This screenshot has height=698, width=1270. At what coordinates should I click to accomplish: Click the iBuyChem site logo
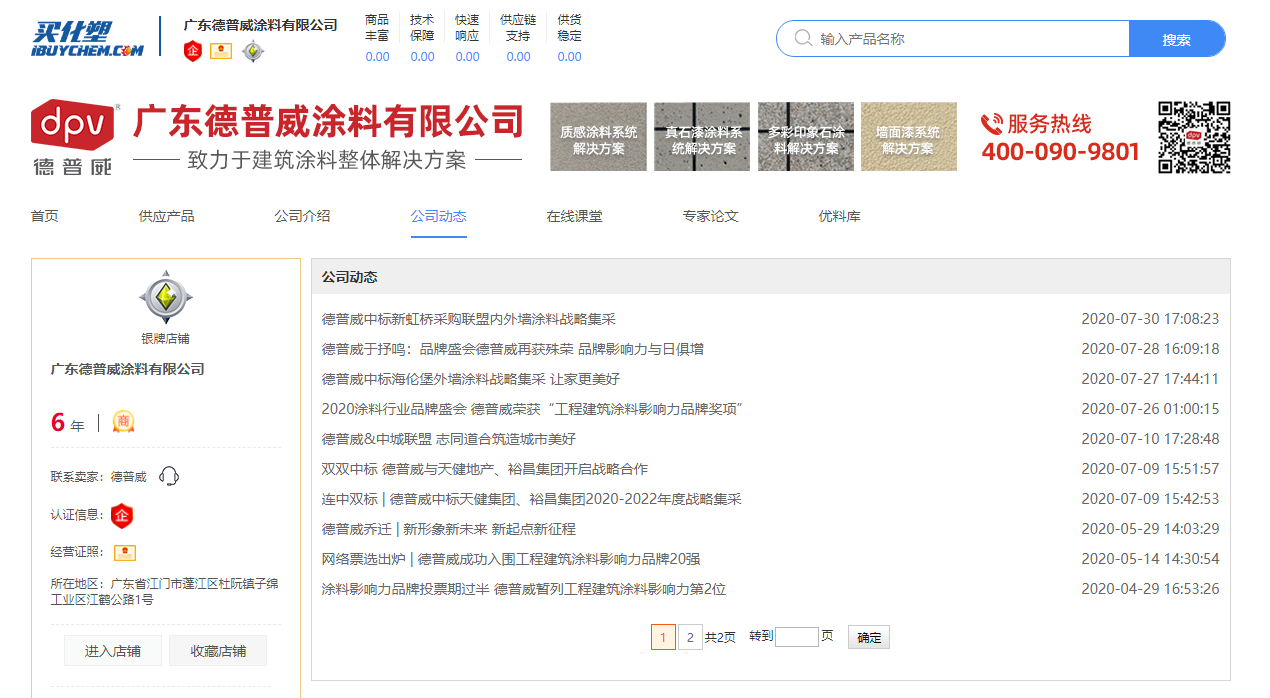(87, 39)
